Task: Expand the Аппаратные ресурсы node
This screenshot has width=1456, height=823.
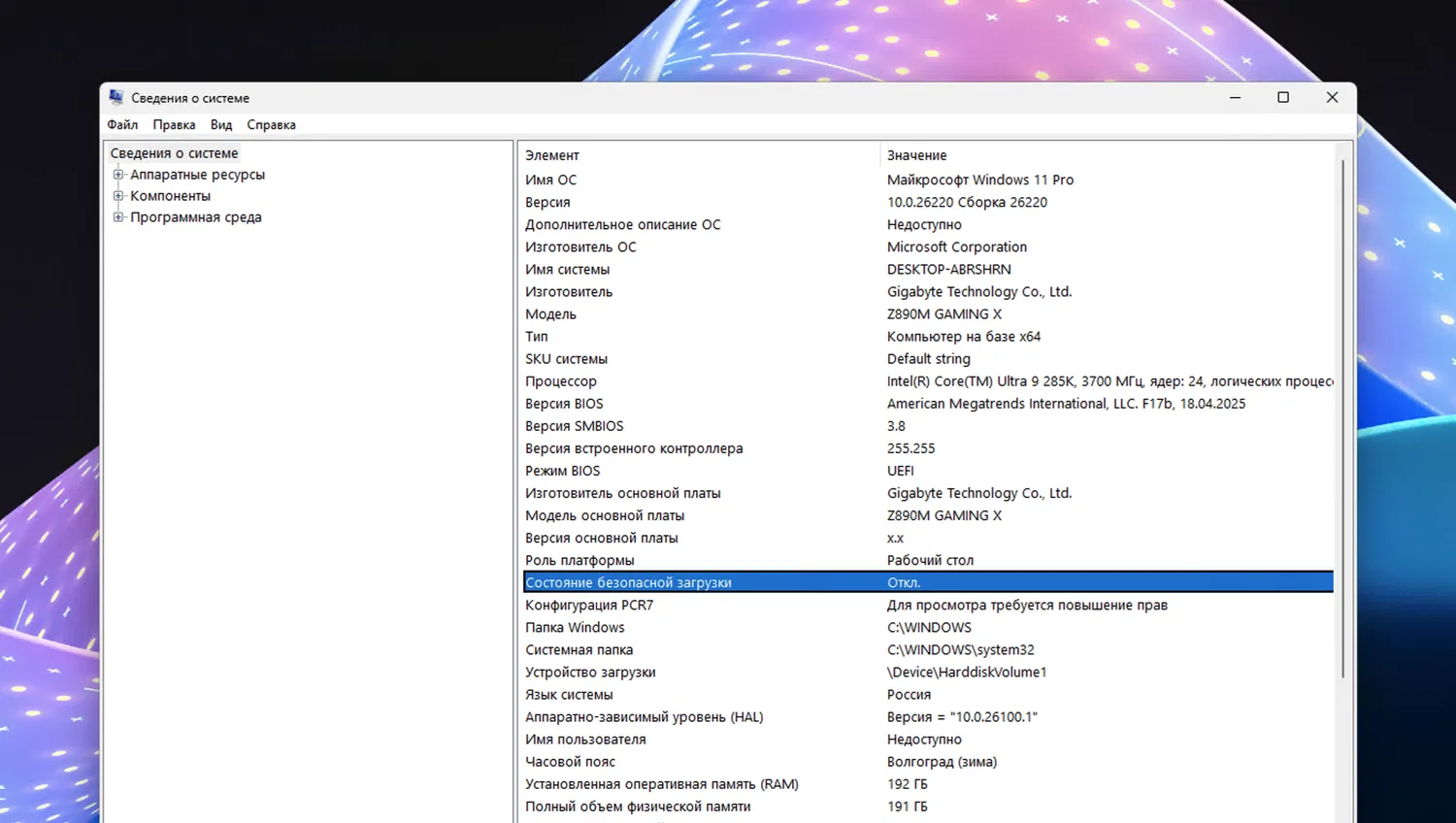Action: click(118, 175)
